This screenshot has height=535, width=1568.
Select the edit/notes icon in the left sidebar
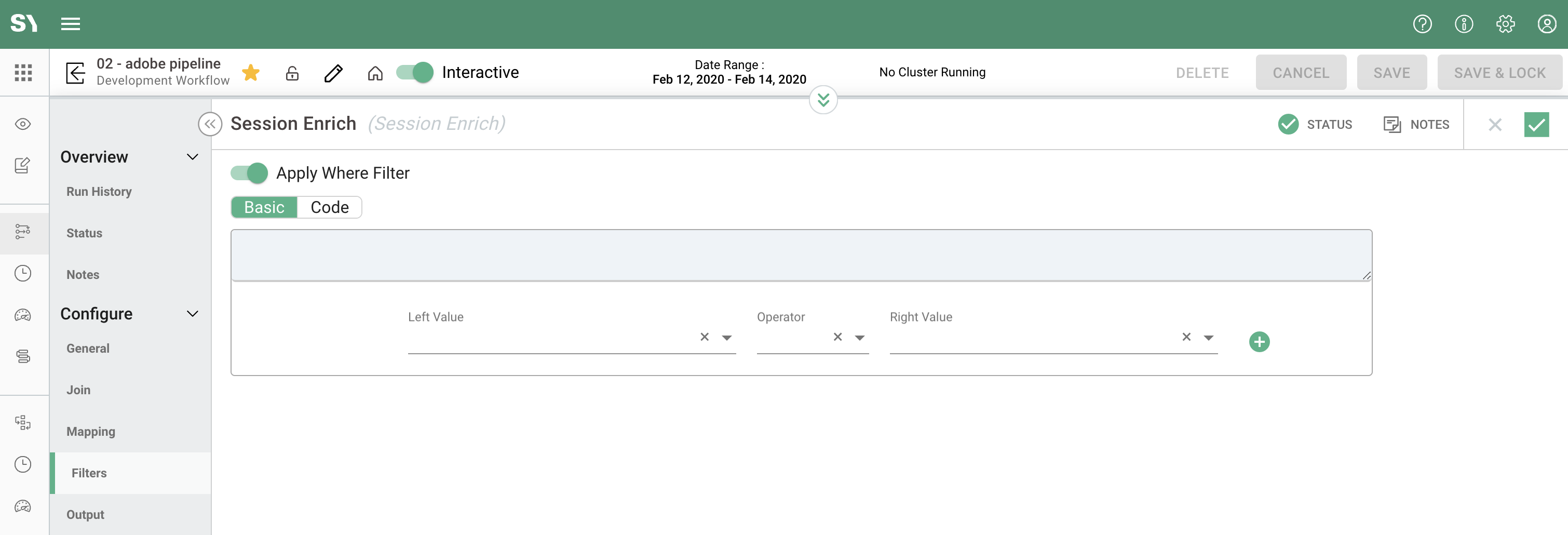[x=22, y=165]
